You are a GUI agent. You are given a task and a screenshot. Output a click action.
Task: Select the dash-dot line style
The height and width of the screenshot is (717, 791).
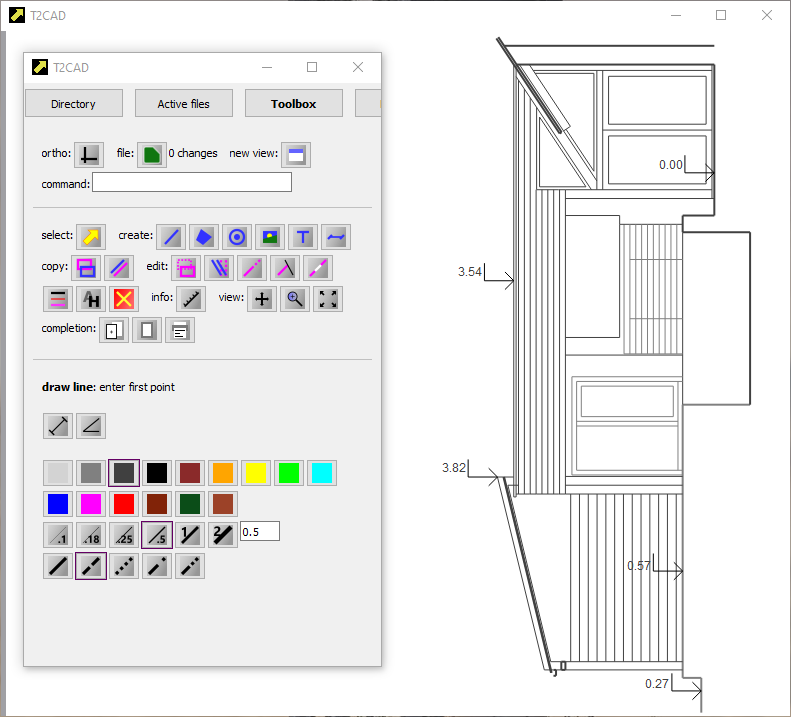coord(157,566)
